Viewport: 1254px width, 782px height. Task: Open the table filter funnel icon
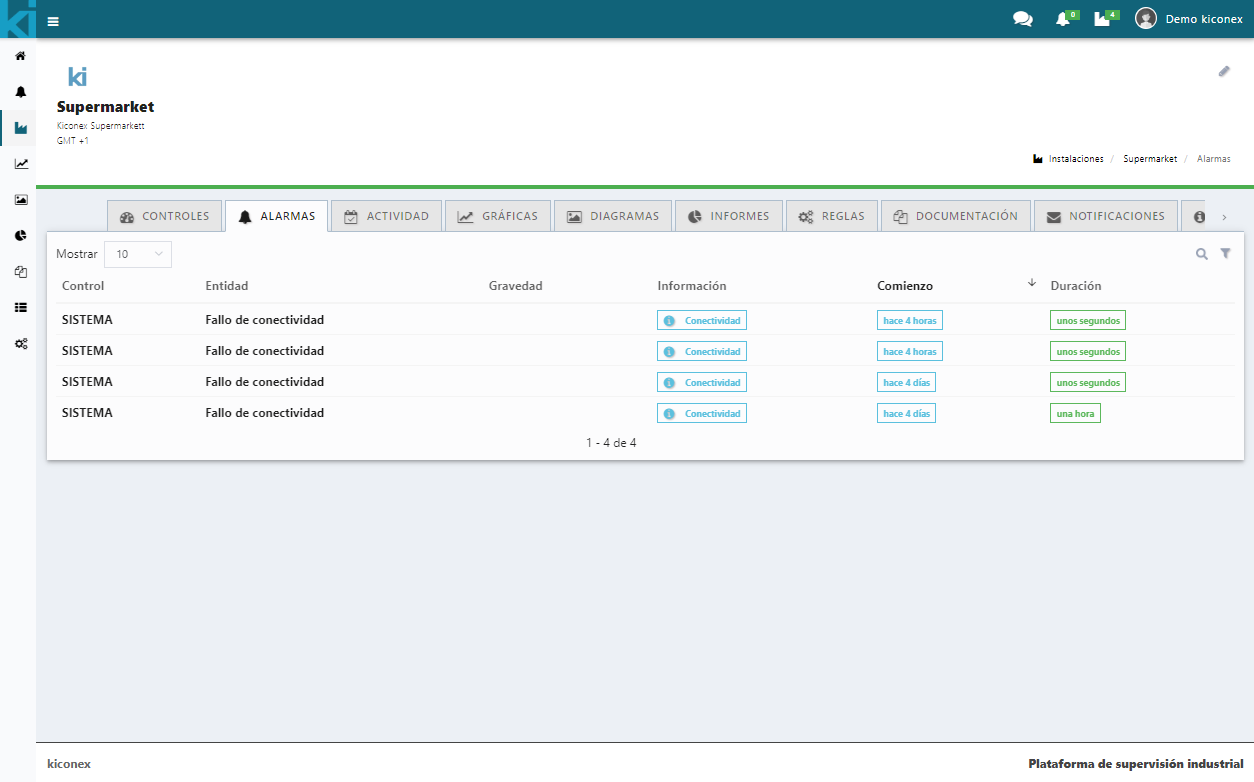pyautogui.click(x=1226, y=254)
